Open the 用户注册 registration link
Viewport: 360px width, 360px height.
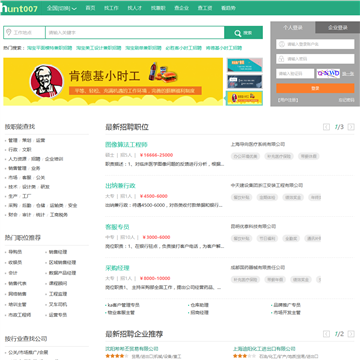[288, 100]
